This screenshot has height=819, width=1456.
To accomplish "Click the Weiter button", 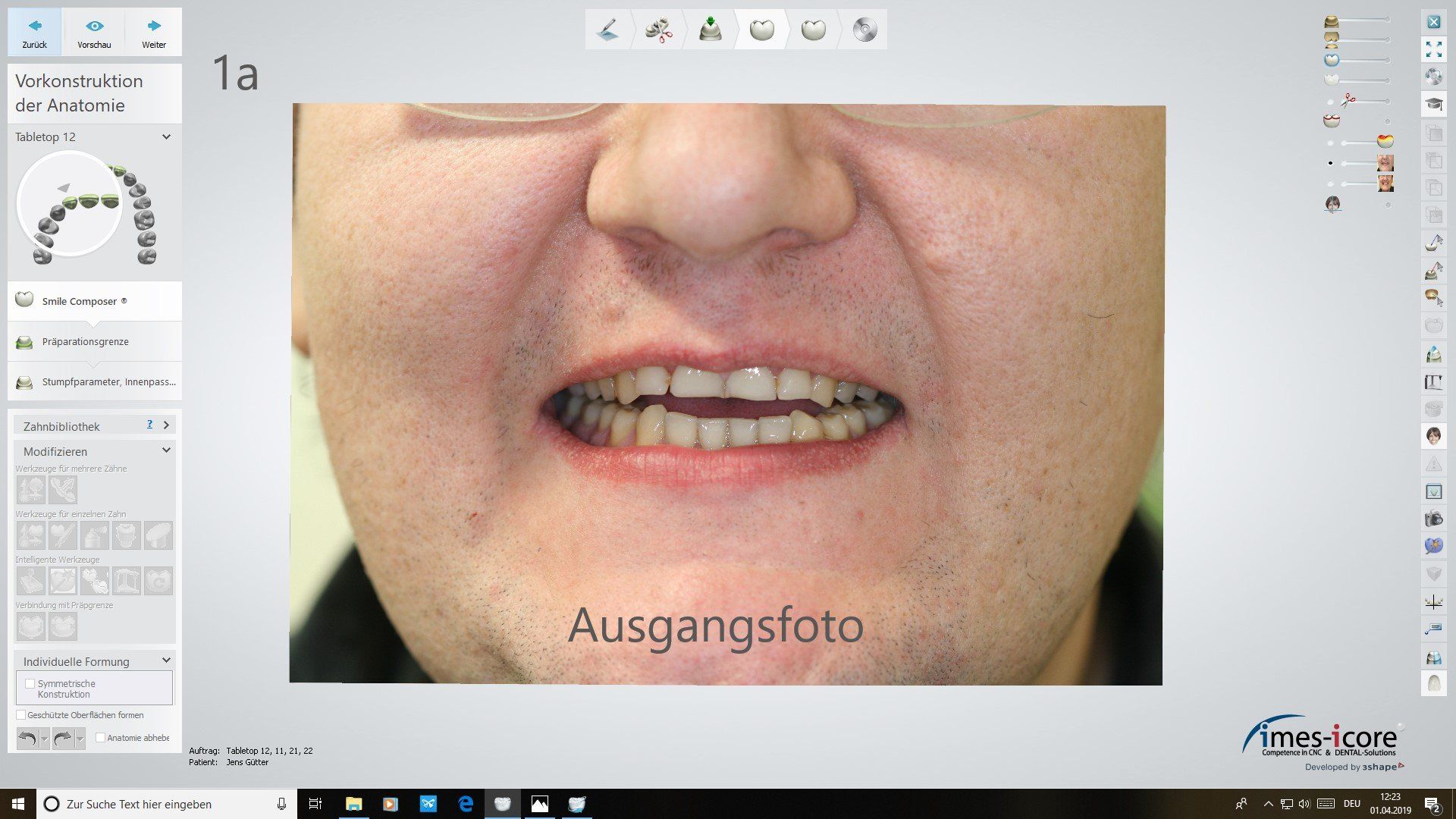I will coord(154,33).
